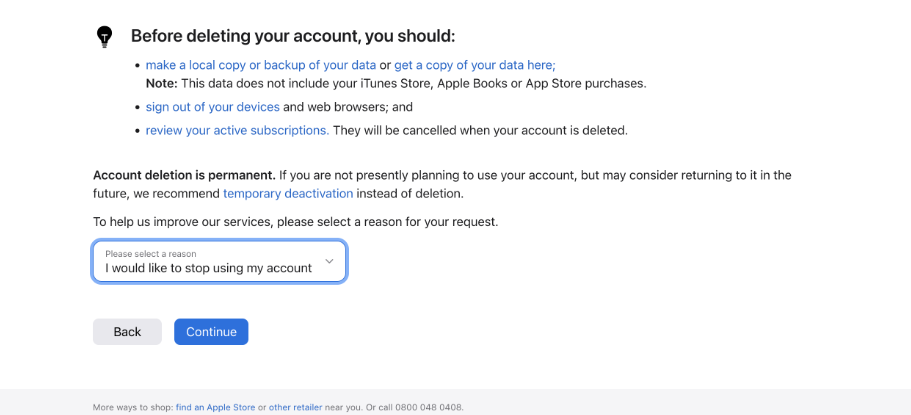Screen dimensions: 911x415
Task: Choose the 'temporary deactivation' link
Action: (288, 194)
